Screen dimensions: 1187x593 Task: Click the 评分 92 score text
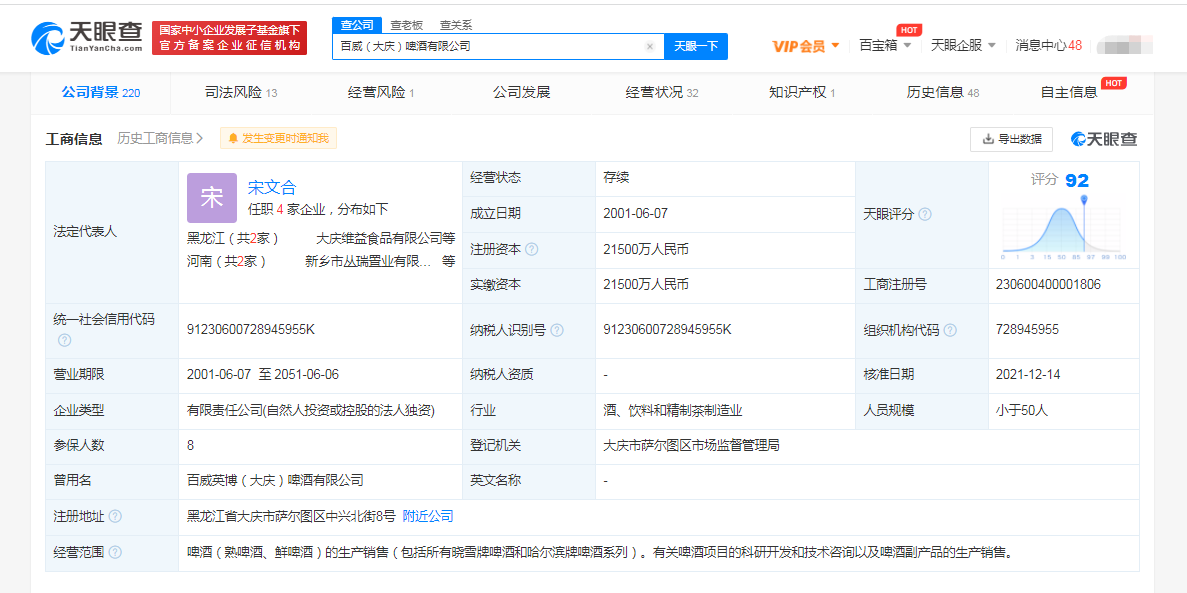[1060, 180]
